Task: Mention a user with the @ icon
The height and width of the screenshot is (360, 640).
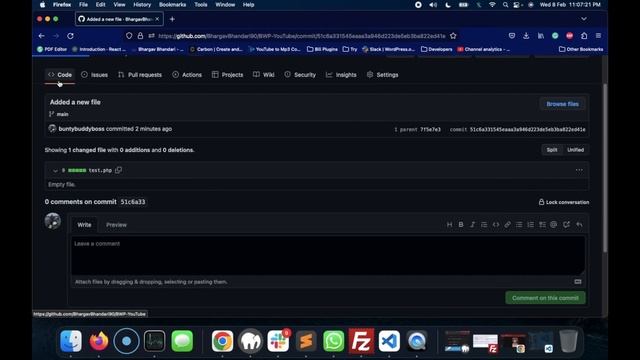Action: pyautogui.click(x=553, y=224)
